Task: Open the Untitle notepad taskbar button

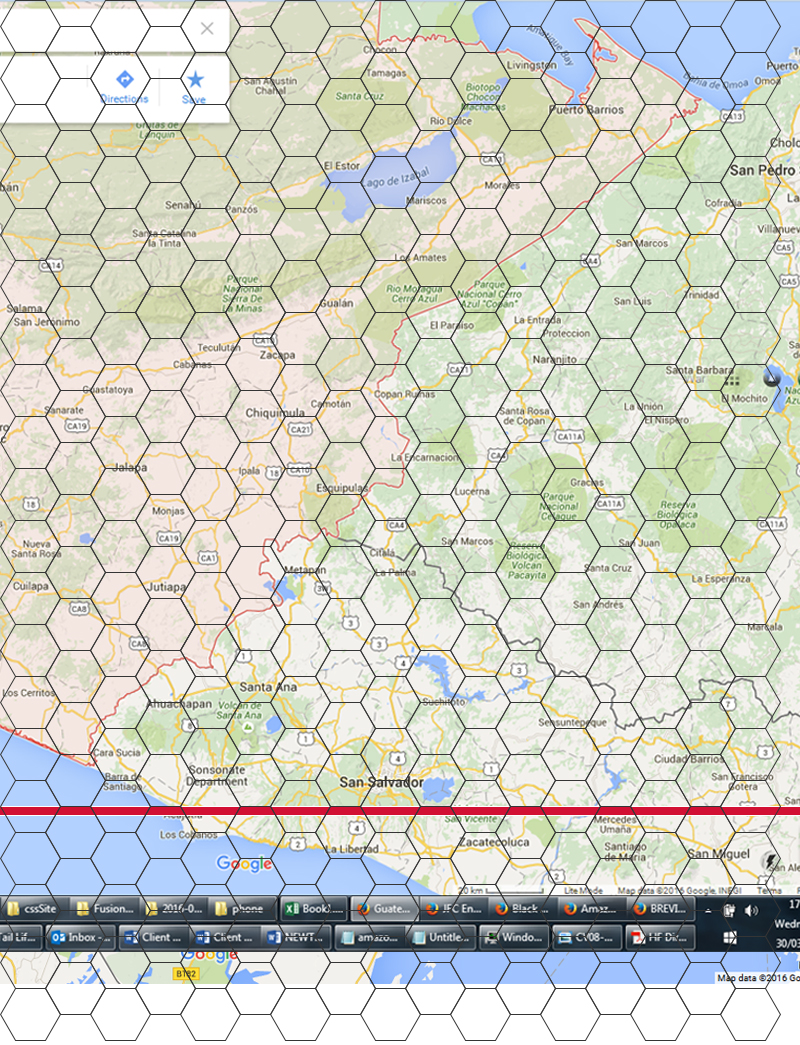Action: (x=441, y=937)
